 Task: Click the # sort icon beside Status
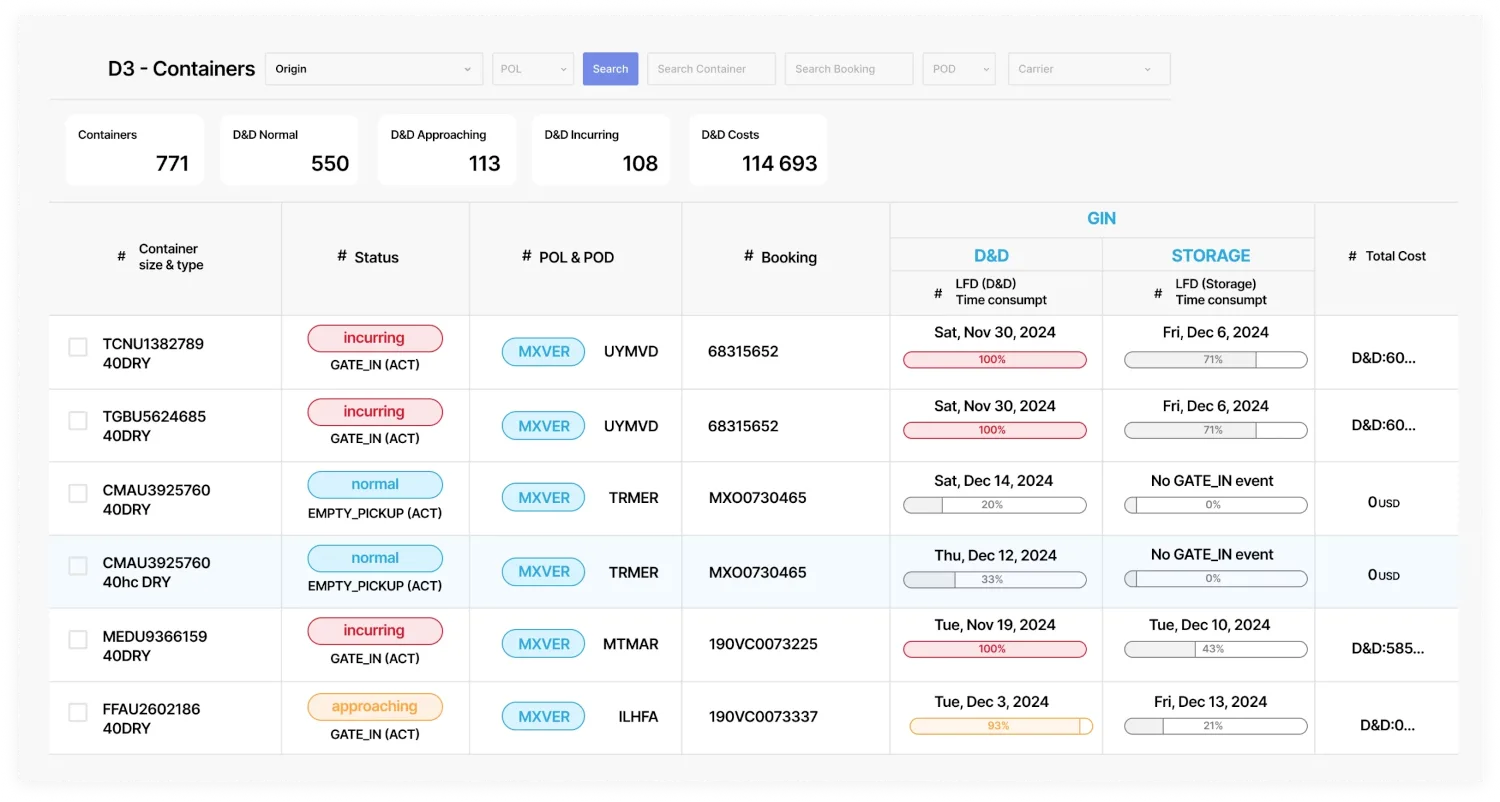click(342, 256)
